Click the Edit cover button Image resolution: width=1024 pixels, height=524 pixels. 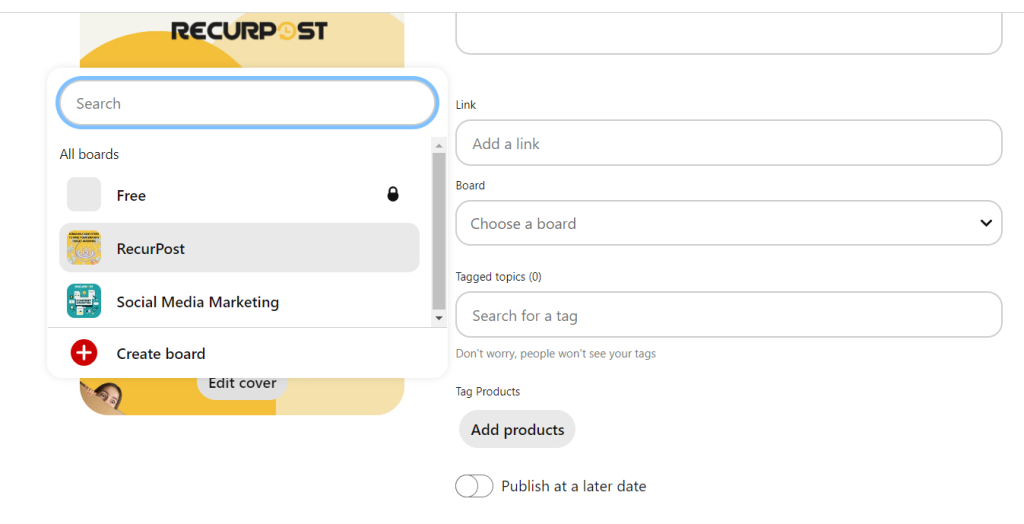[x=242, y=384]
